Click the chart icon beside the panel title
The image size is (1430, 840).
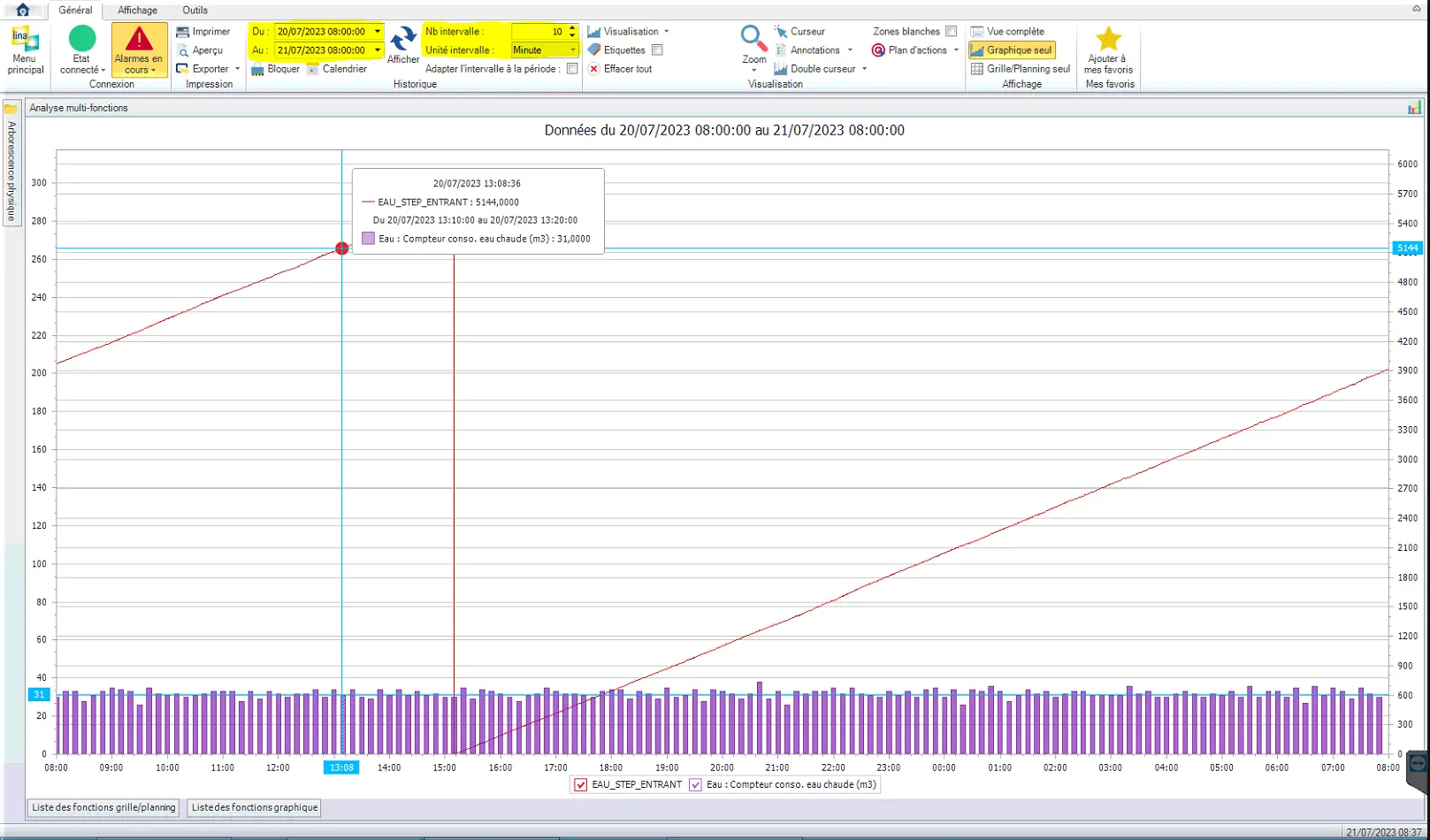pos(1414,107)
